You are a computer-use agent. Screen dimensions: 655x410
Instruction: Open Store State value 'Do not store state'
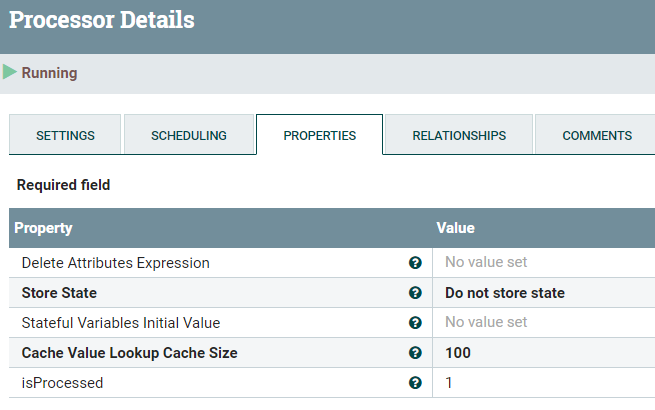[x=505, y=293]
